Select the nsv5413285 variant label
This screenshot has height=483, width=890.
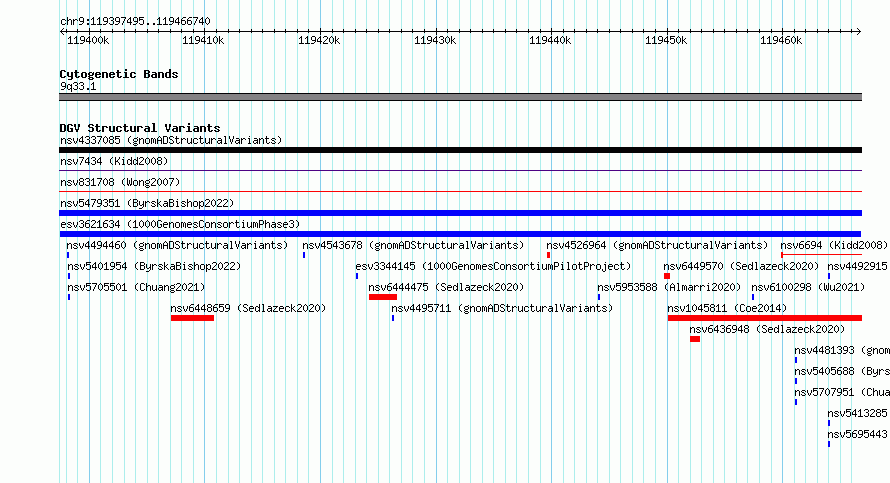tap(857, 413)
